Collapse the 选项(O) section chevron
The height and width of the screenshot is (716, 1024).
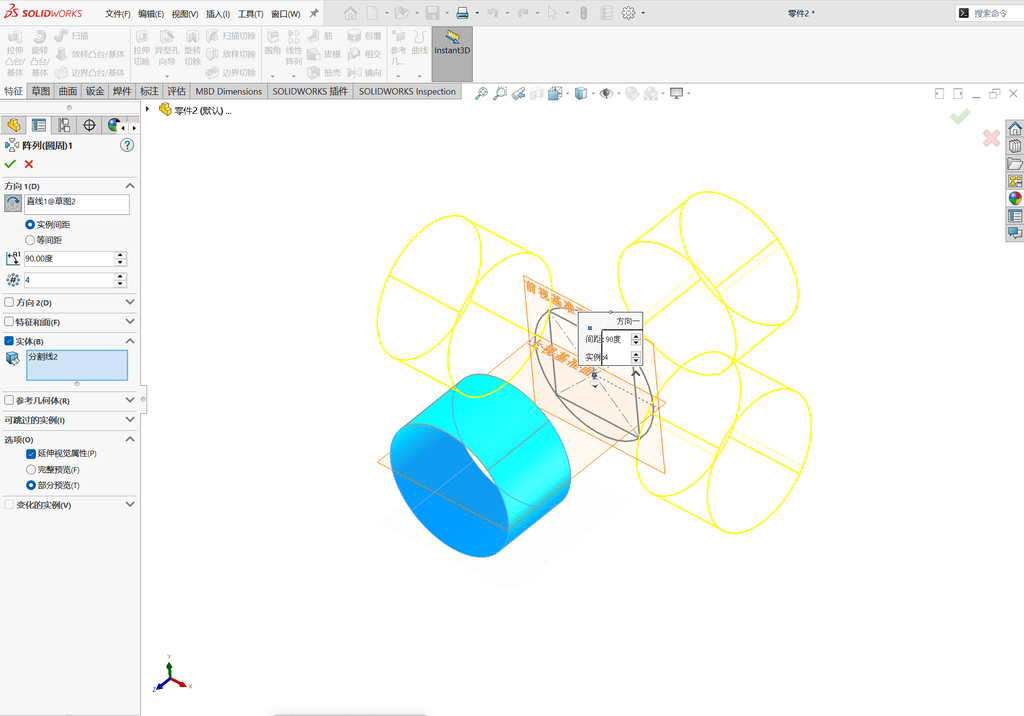[130, 439]
